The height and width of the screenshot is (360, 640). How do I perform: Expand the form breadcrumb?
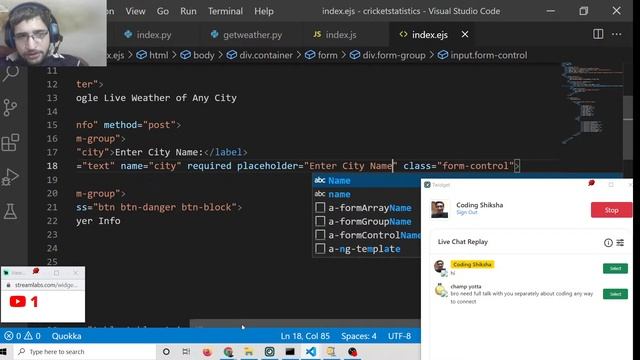point(321,55)
